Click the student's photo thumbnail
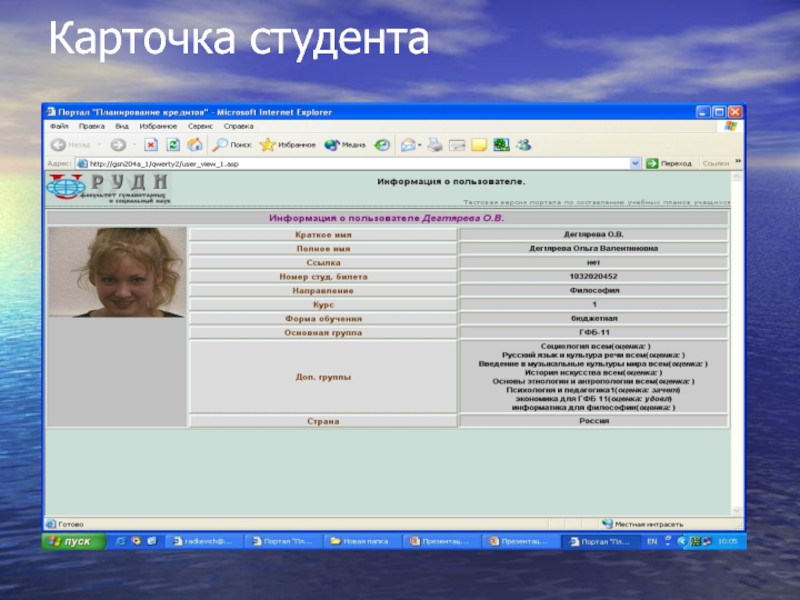Viewport: 800px width, 600px height. (x=116, y=271)
